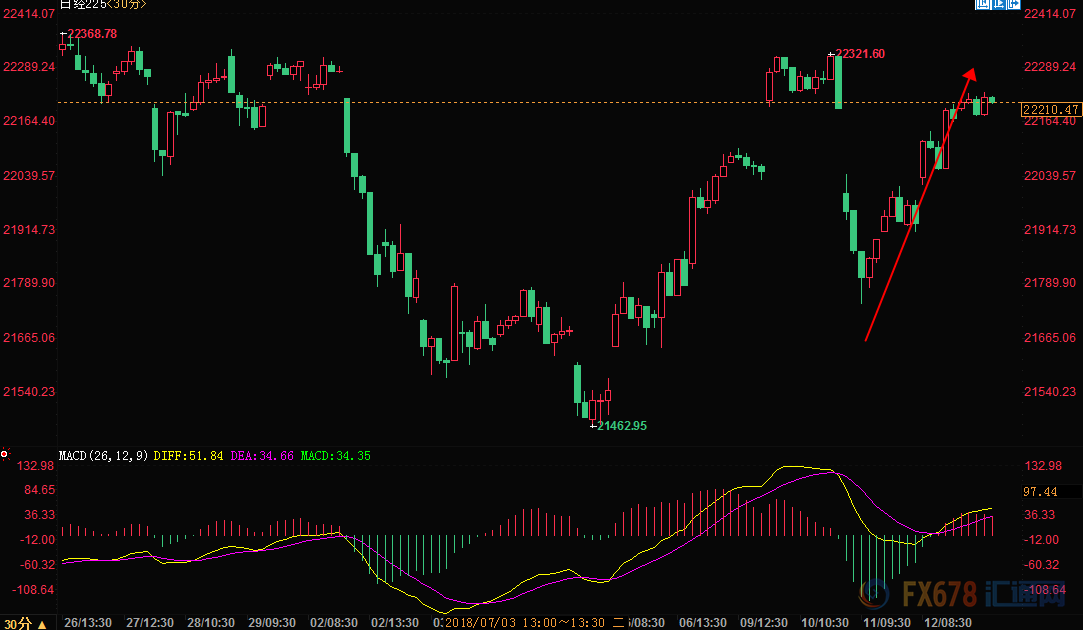Image resolution: width=1083 pixels, height=630 pixels.
Task: Click the first blue chart toolbar icon
Action: click(983, 5)
